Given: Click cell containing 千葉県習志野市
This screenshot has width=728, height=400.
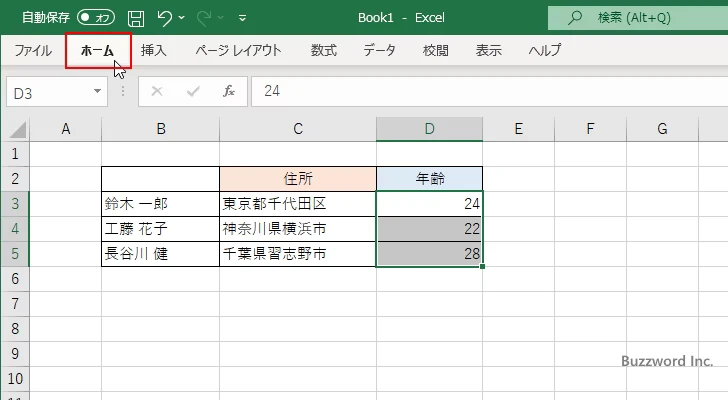Looking at the screenshot, I should tap(298, 254).
